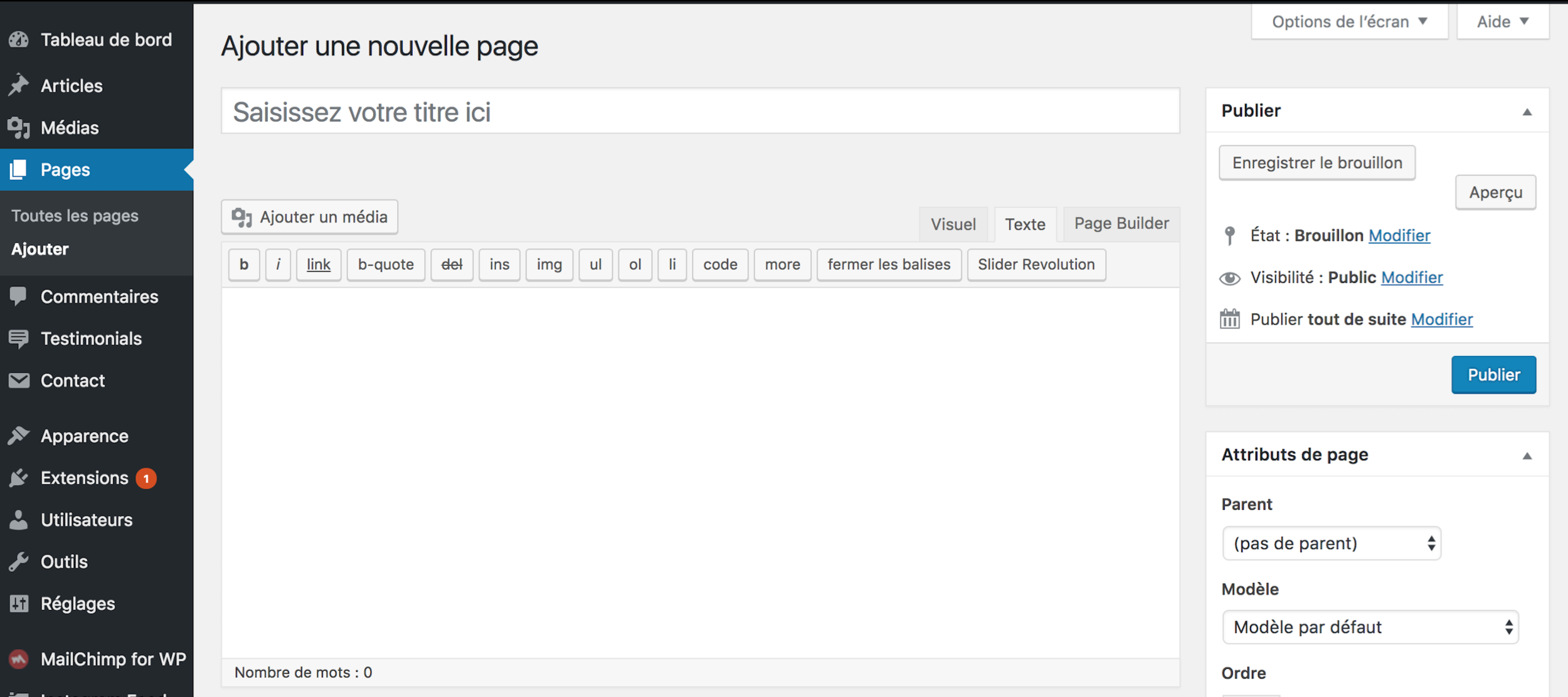This screenshot has height=697, width=1568.
Task: Click the Outils wrench icon
Action: (19, 562)
